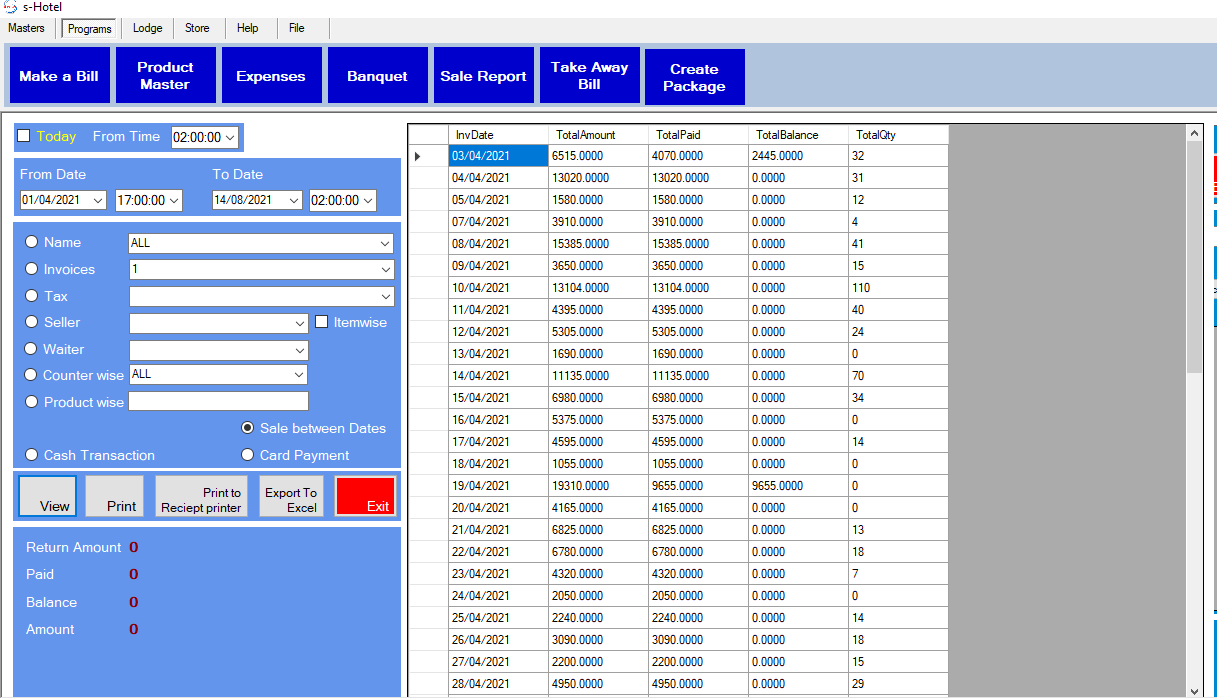Tick the Itemwise checkbox

point(322,322)
